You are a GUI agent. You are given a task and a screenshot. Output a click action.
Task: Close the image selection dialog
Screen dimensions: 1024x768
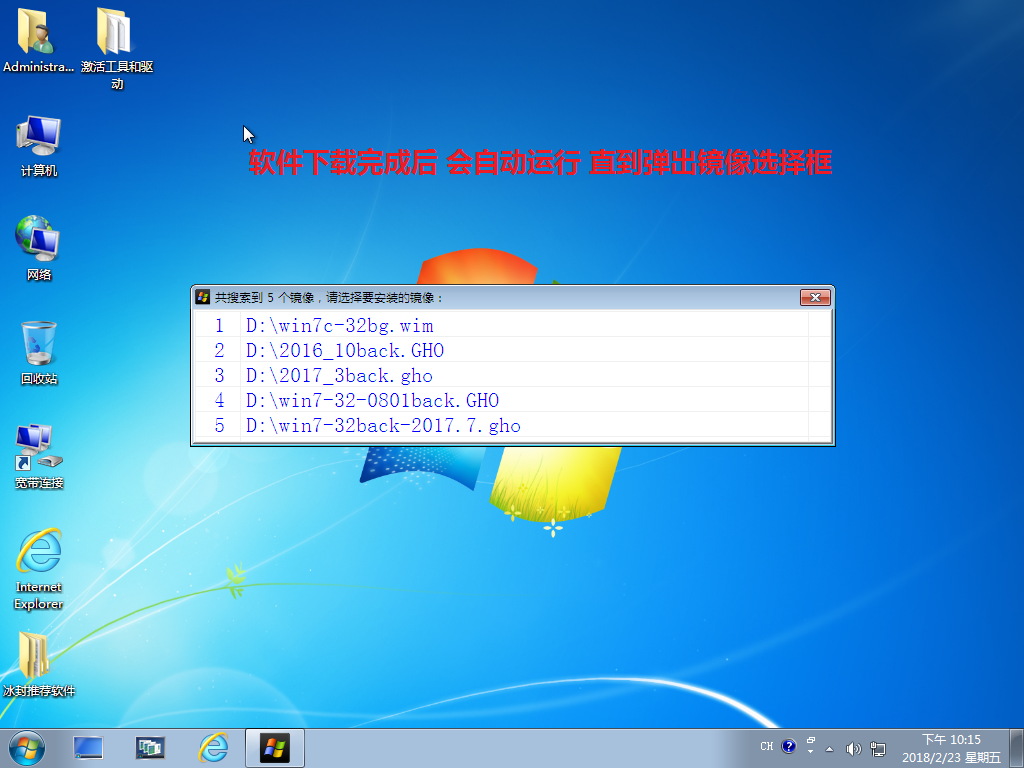(x=815, y=297)
